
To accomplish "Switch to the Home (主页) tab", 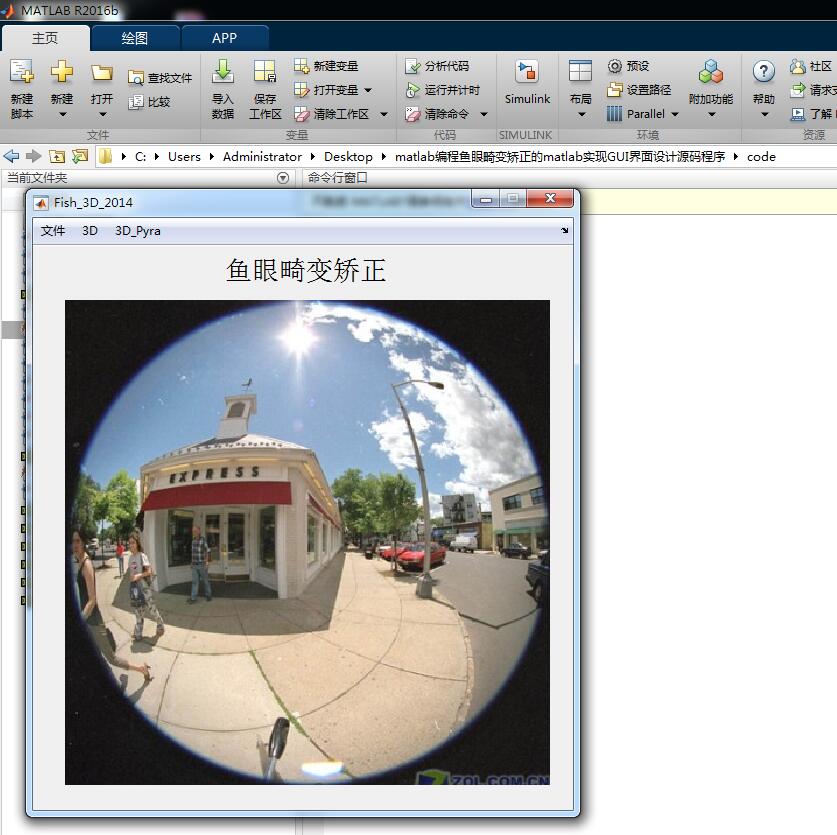I will click(x=45, y=38).
